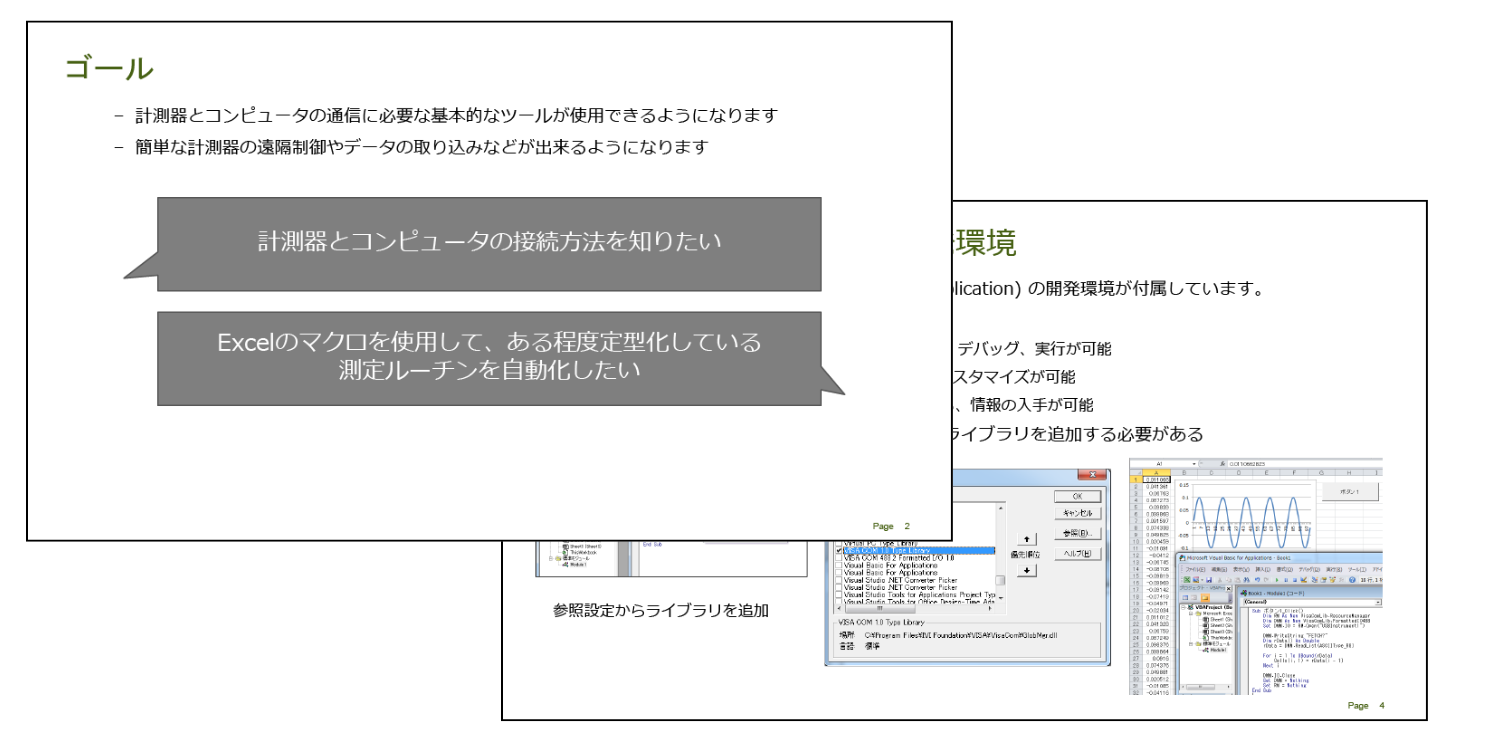
Task: Click the ボタン1 button on the worksheet
Action: coord(1349,492)
